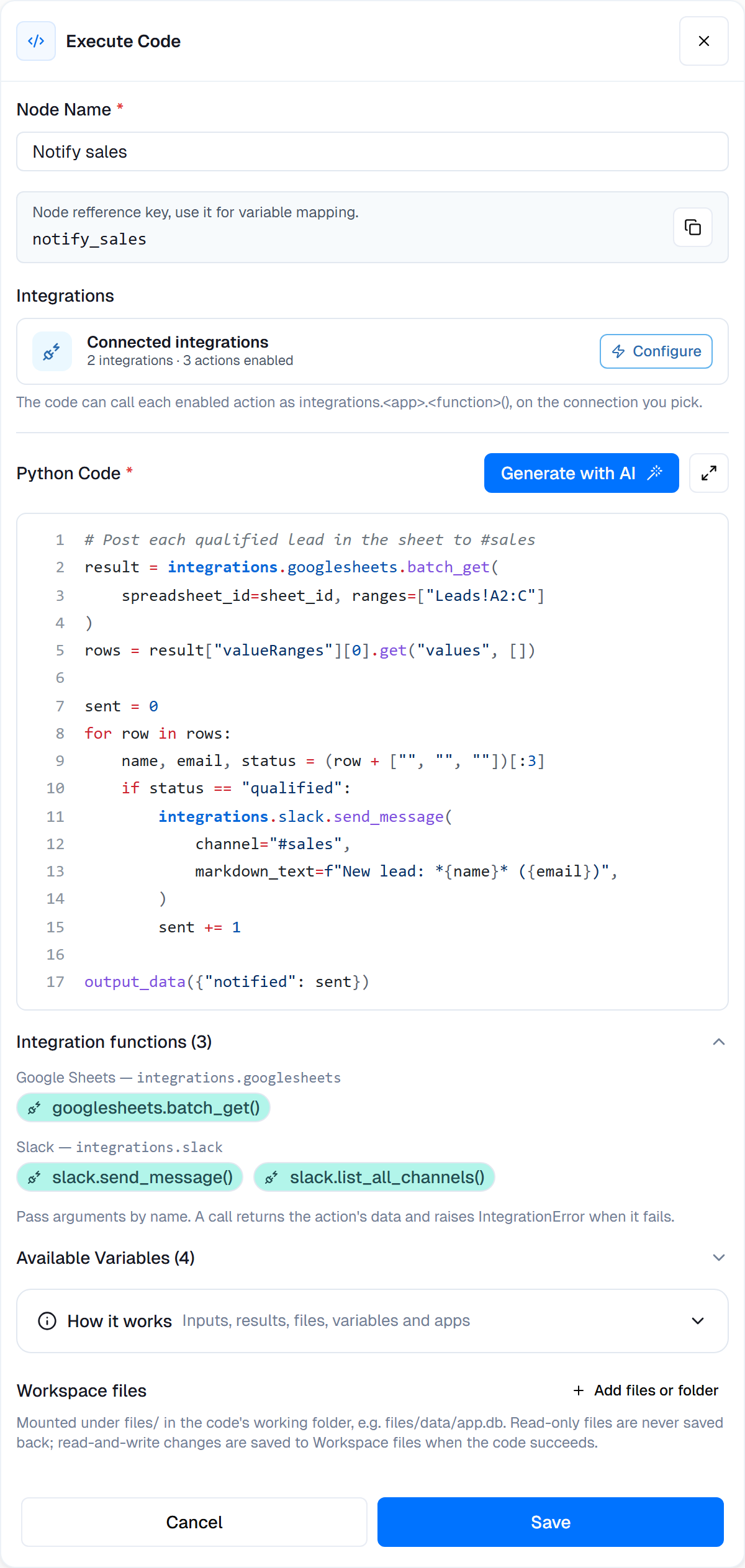745x1568 pixels.
Task: Click the sparkle icon in Generate with AI
Action: [x=655, y=473]
